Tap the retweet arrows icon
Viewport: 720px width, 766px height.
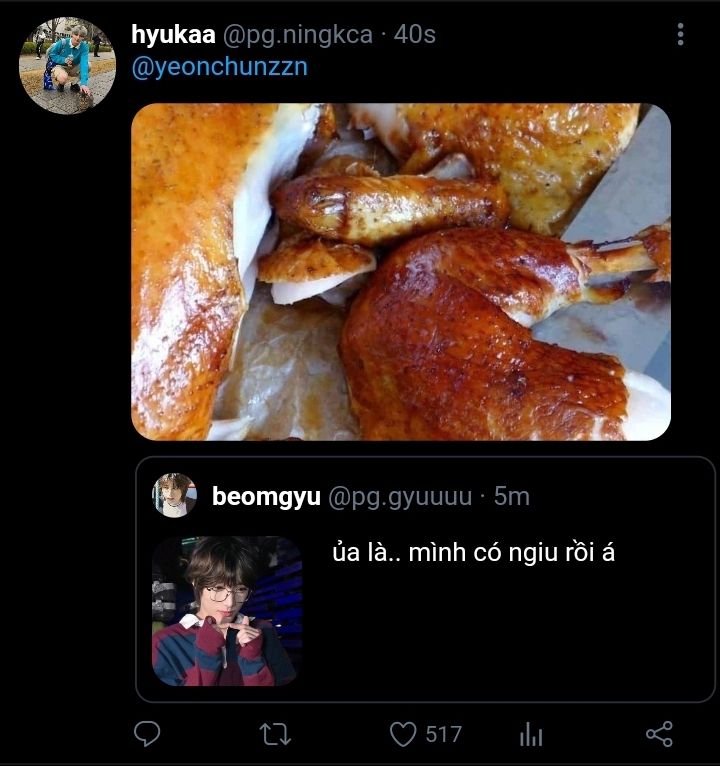pyautogui.click(x=275, y=735)
